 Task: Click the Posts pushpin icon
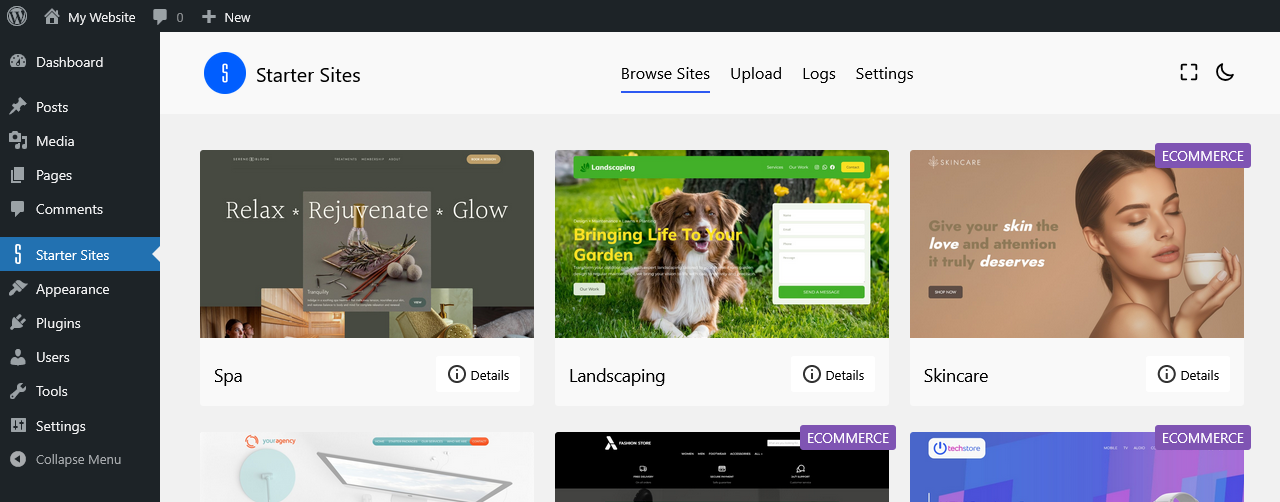point(18,107)
